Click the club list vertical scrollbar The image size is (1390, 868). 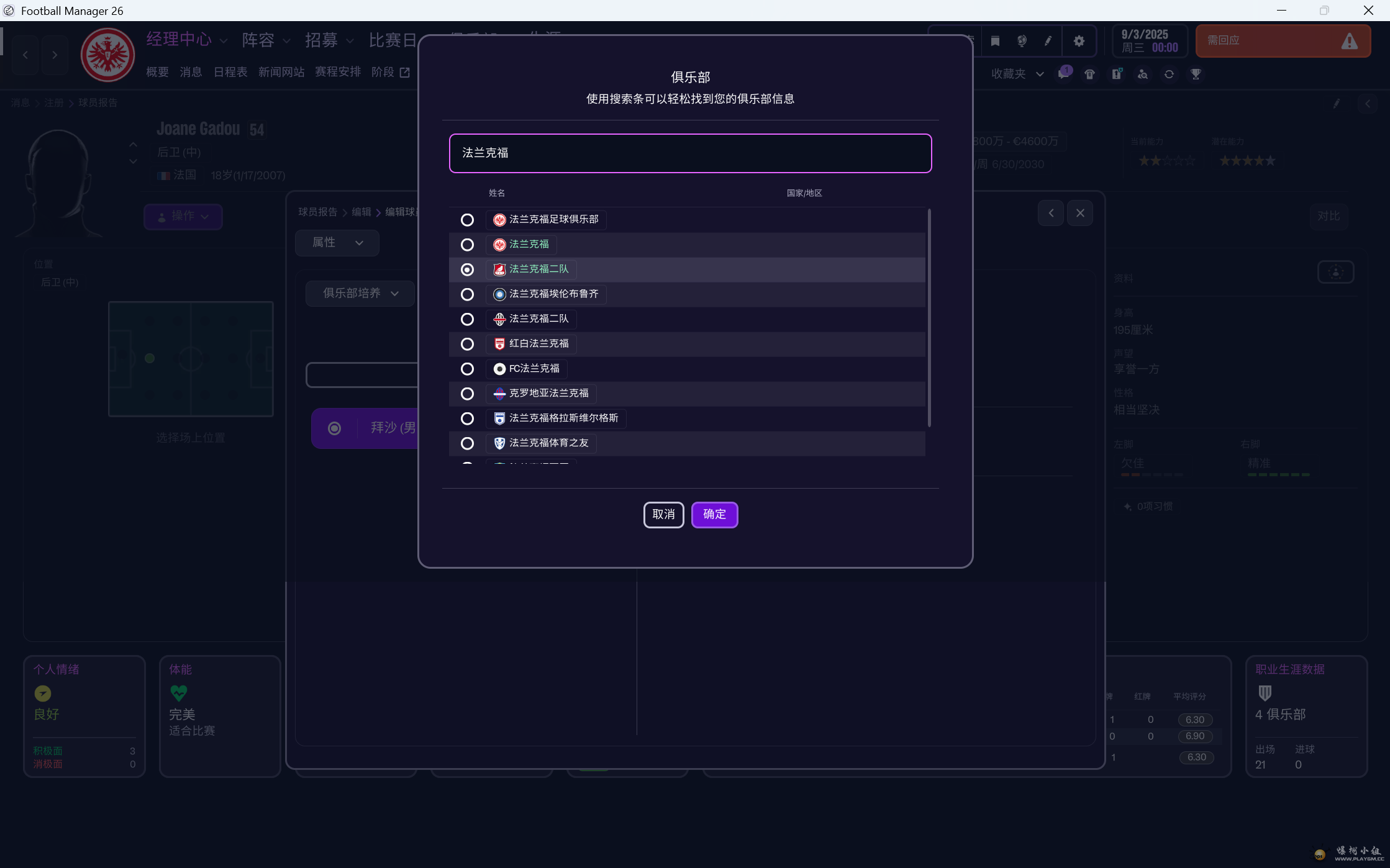929,318
